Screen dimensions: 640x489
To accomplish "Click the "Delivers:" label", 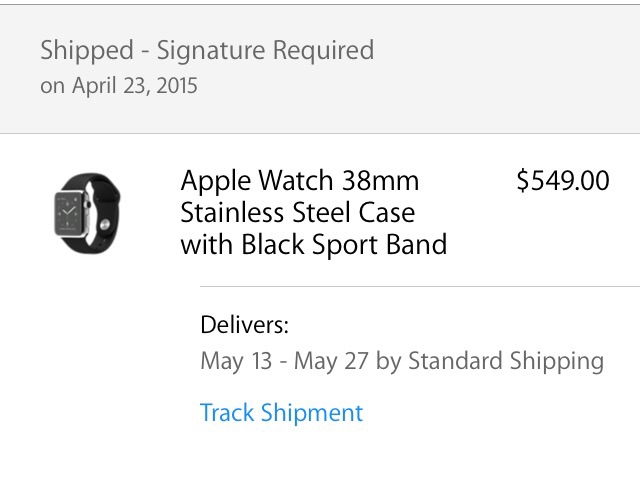I will pyautogui.click(x=244, y=324).
